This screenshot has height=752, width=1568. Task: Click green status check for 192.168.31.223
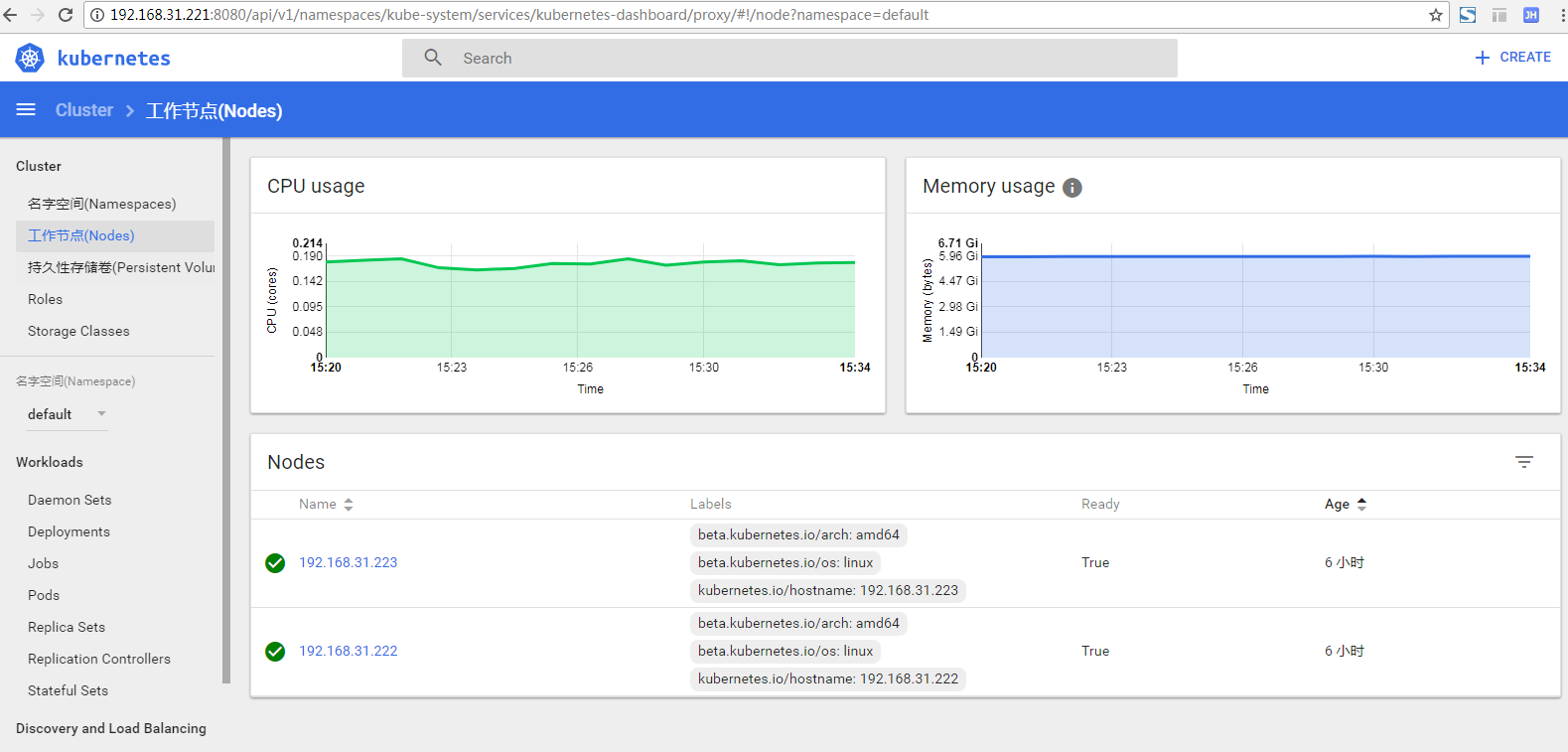click(x=275, y=563)
